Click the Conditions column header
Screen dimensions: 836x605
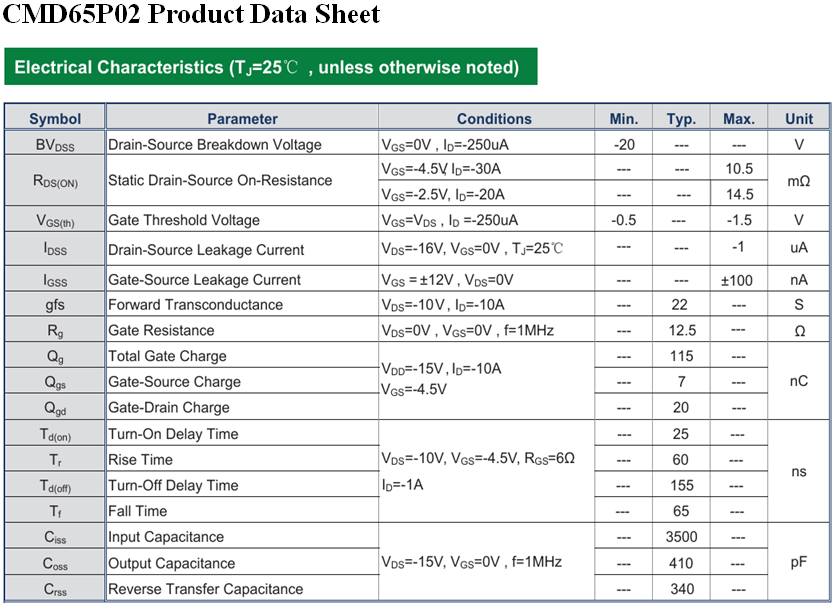tap(494, 118)
